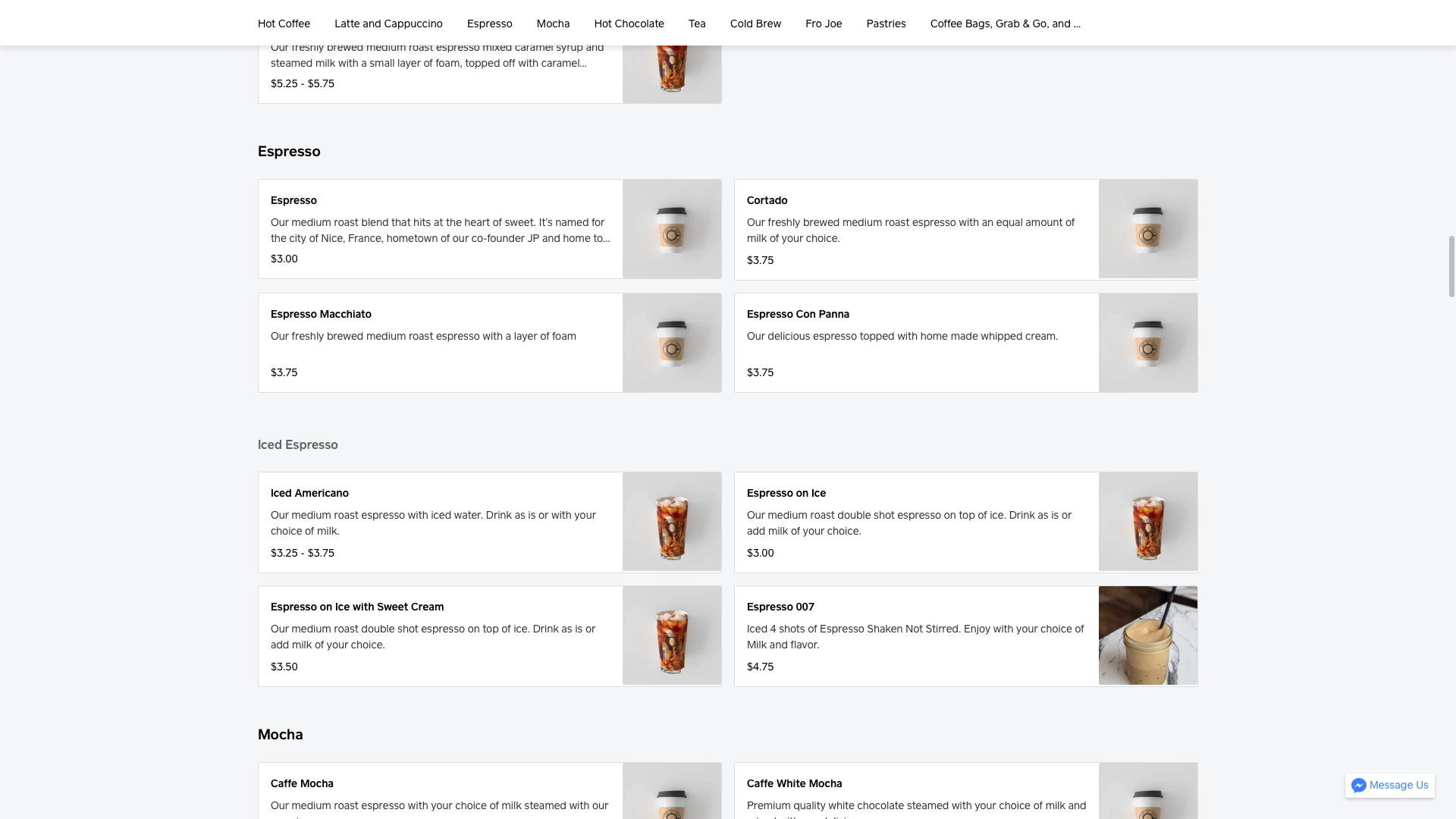1456x819 pixels.
Task: Open the Espresso item title
Action: pos(293,200)
